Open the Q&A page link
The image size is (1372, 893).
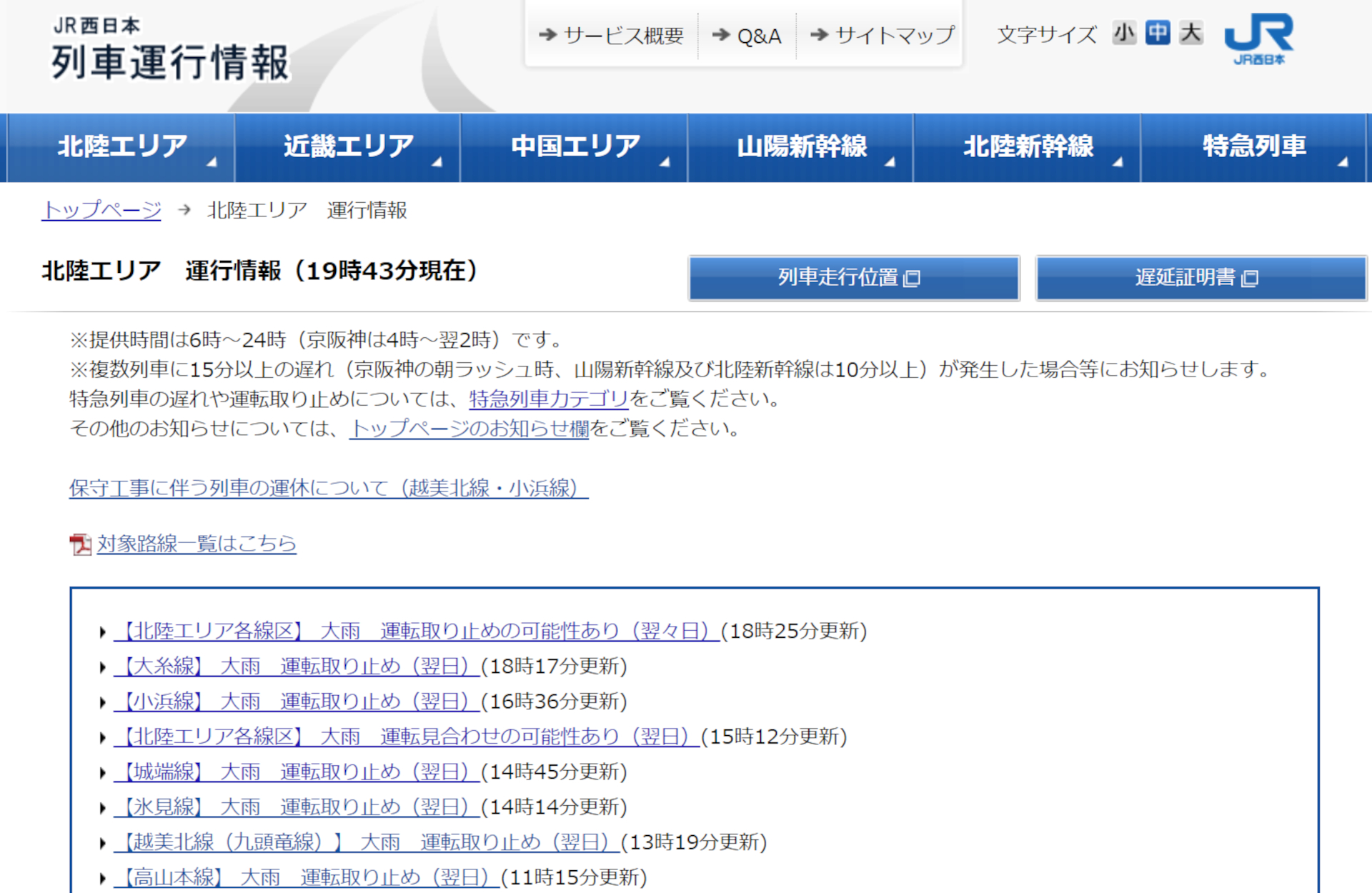759,36
